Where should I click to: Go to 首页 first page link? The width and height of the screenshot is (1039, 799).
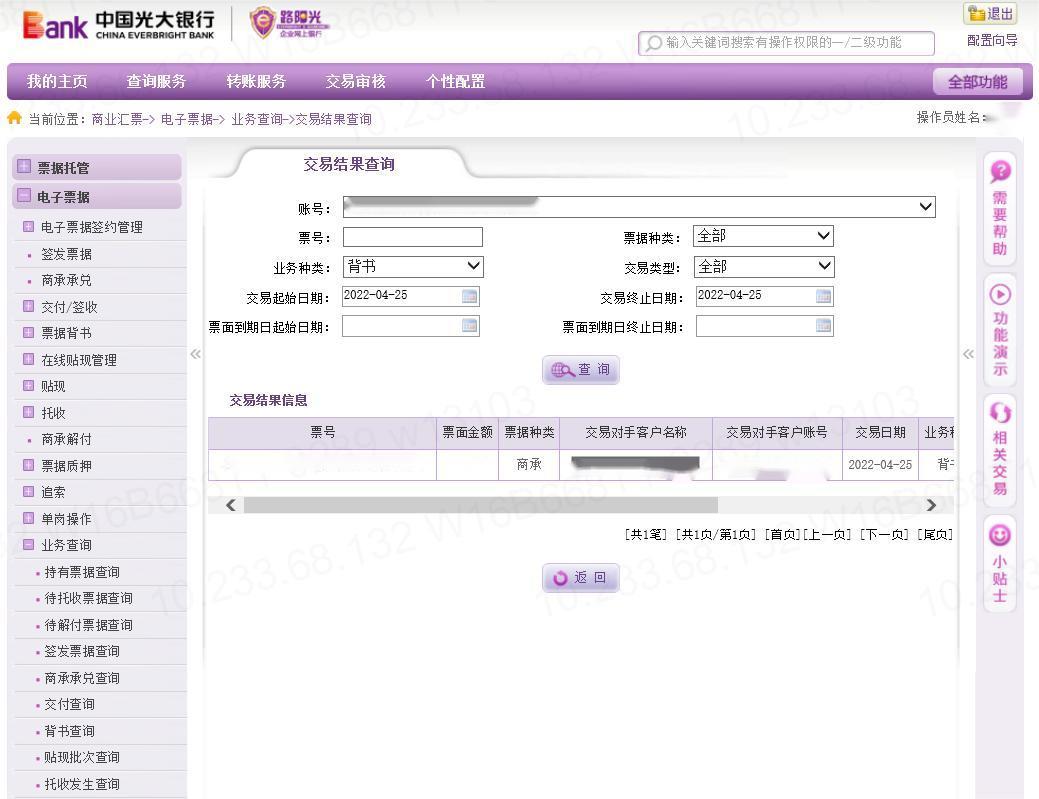(783, 534)
